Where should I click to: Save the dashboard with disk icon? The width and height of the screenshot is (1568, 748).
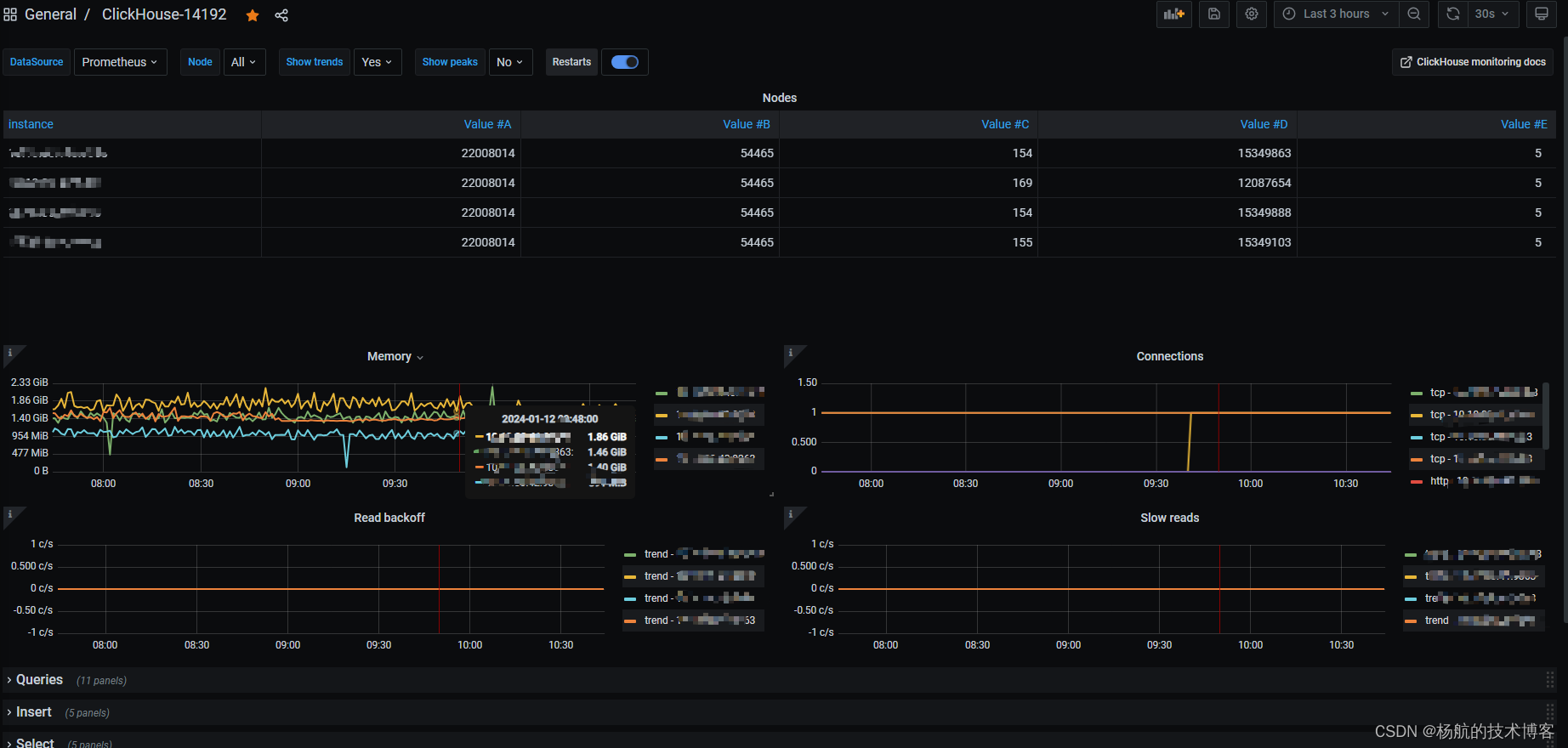(1214, 14)
